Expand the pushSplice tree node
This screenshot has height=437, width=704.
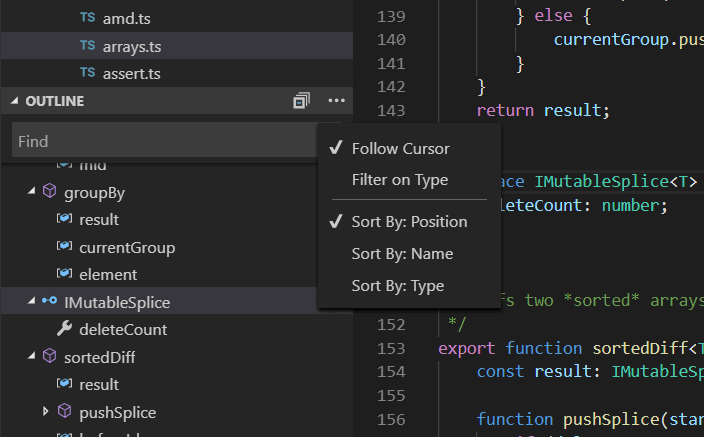click(x=46, y=412)
